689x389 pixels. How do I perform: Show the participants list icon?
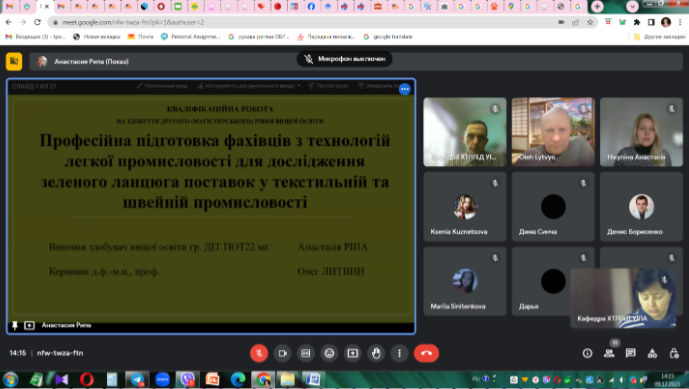point(609,353)
